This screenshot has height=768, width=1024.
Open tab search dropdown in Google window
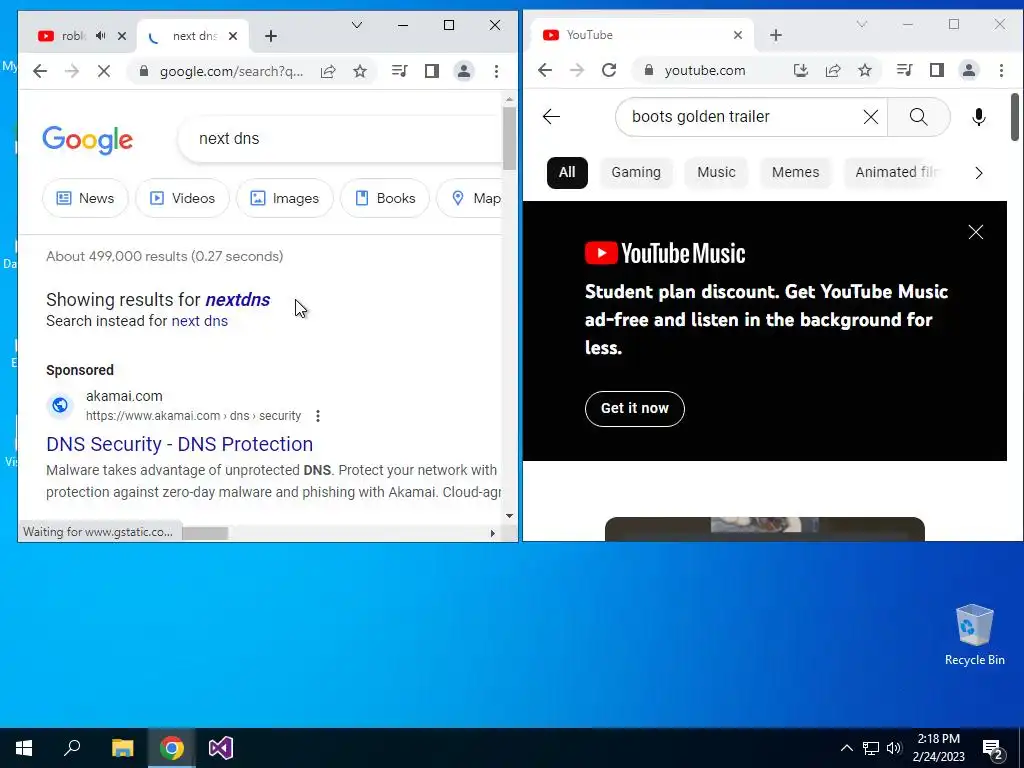pos(357,25)
